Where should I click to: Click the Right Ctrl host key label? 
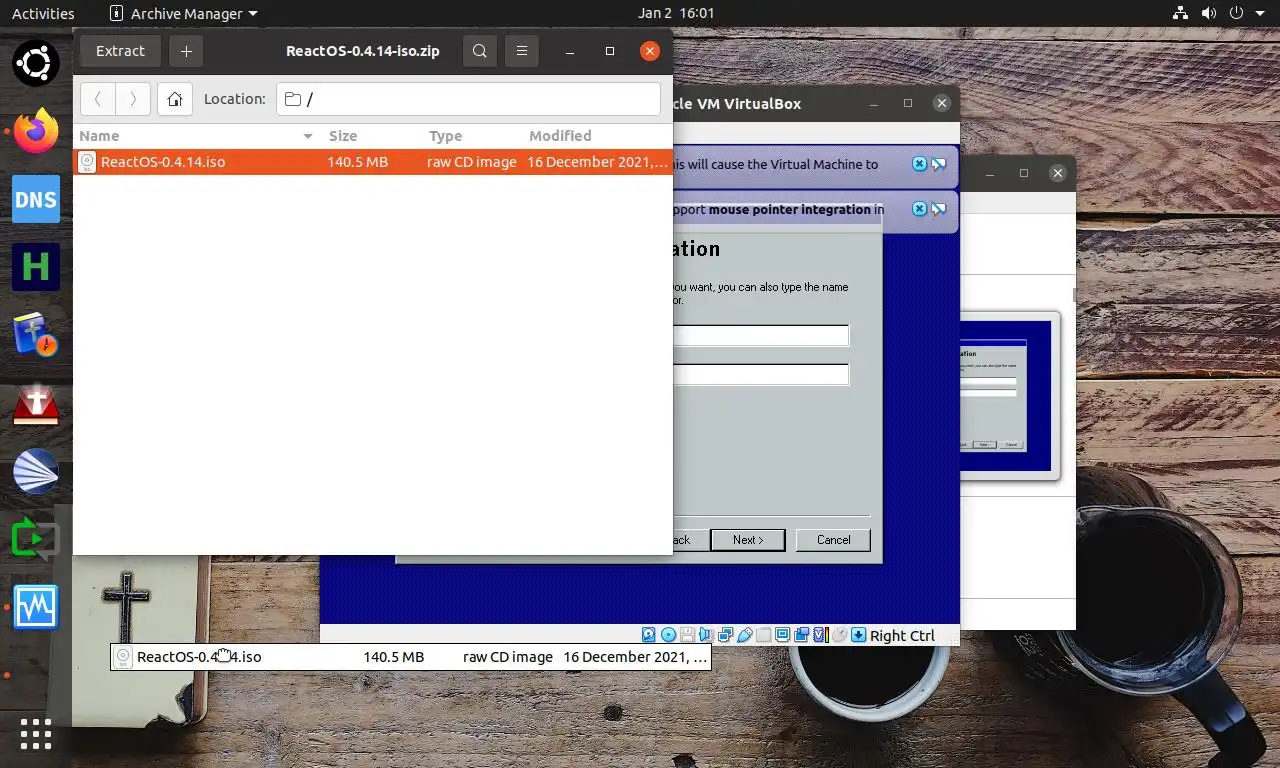click(x=902, y=636)
